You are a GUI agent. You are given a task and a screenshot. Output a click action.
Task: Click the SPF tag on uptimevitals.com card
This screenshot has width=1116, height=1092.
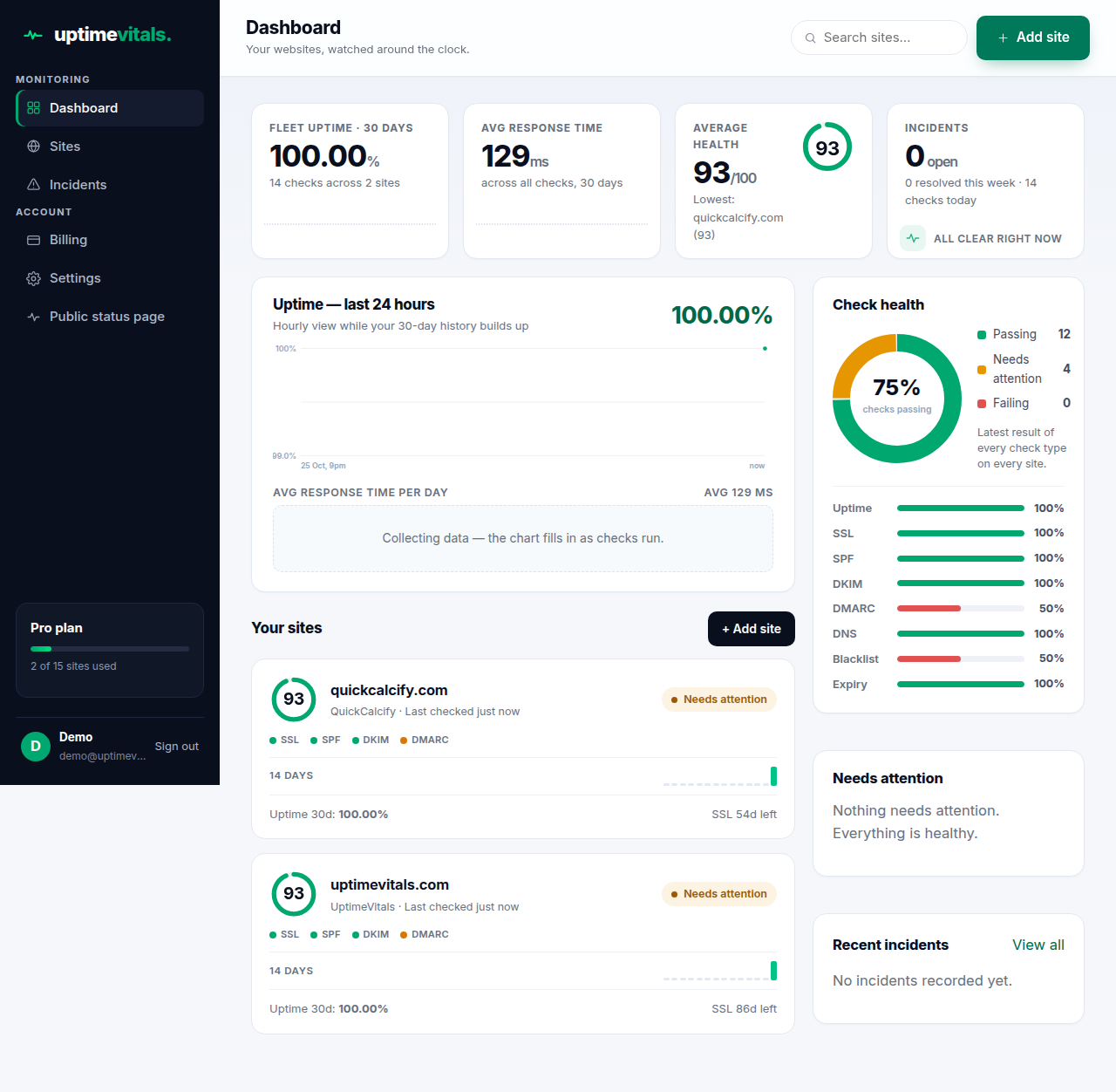[325, 934]
